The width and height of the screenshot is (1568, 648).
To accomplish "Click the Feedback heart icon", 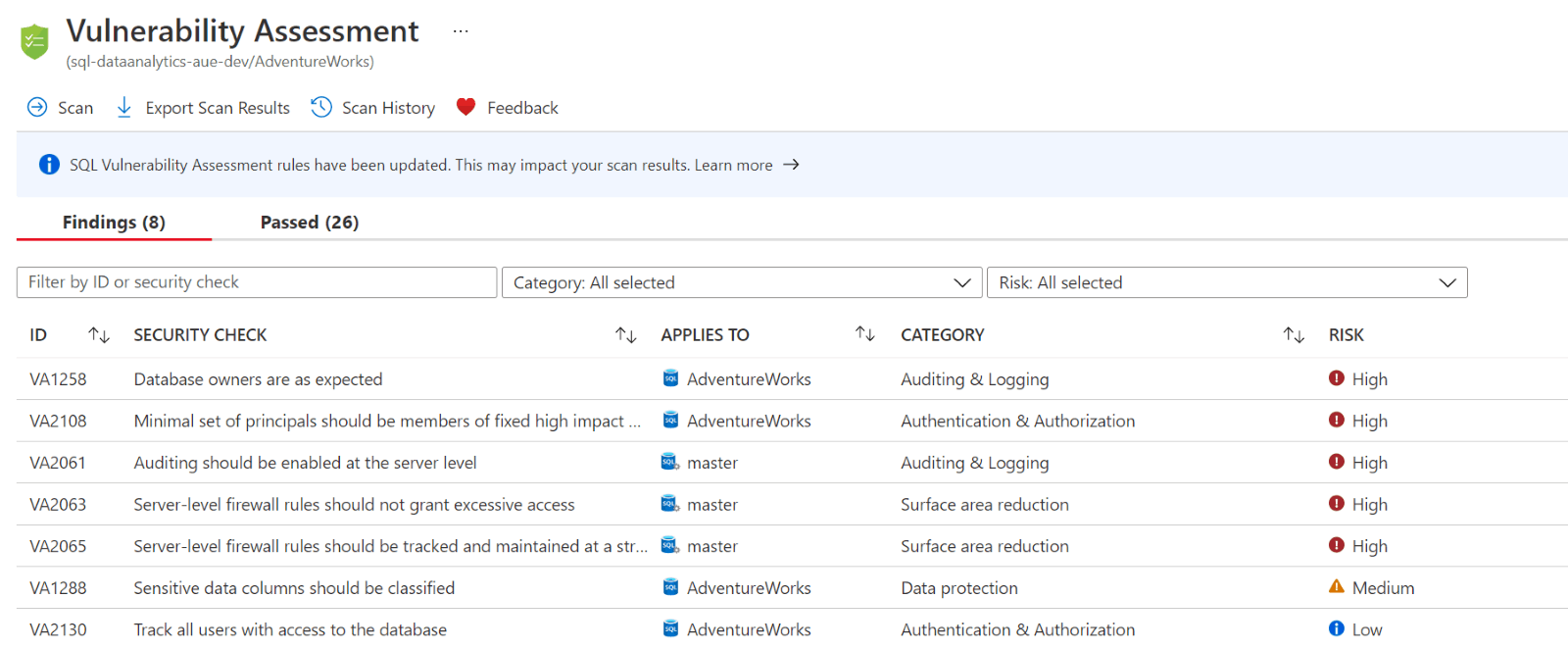I will tap(466, 107).
